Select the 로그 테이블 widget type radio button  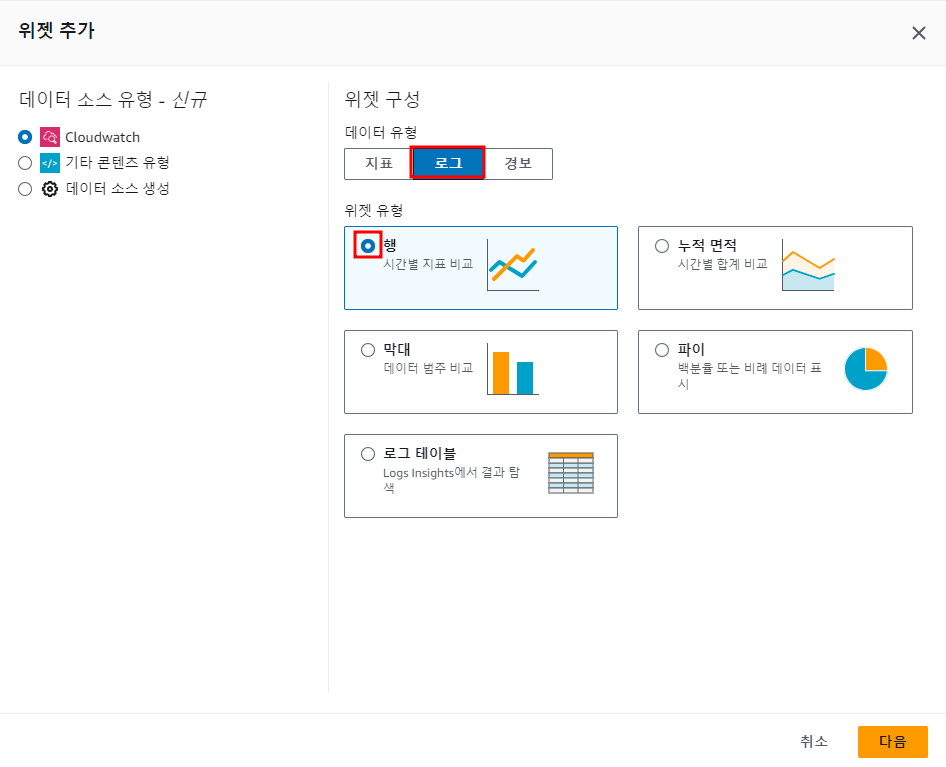(x=367, y=454)
